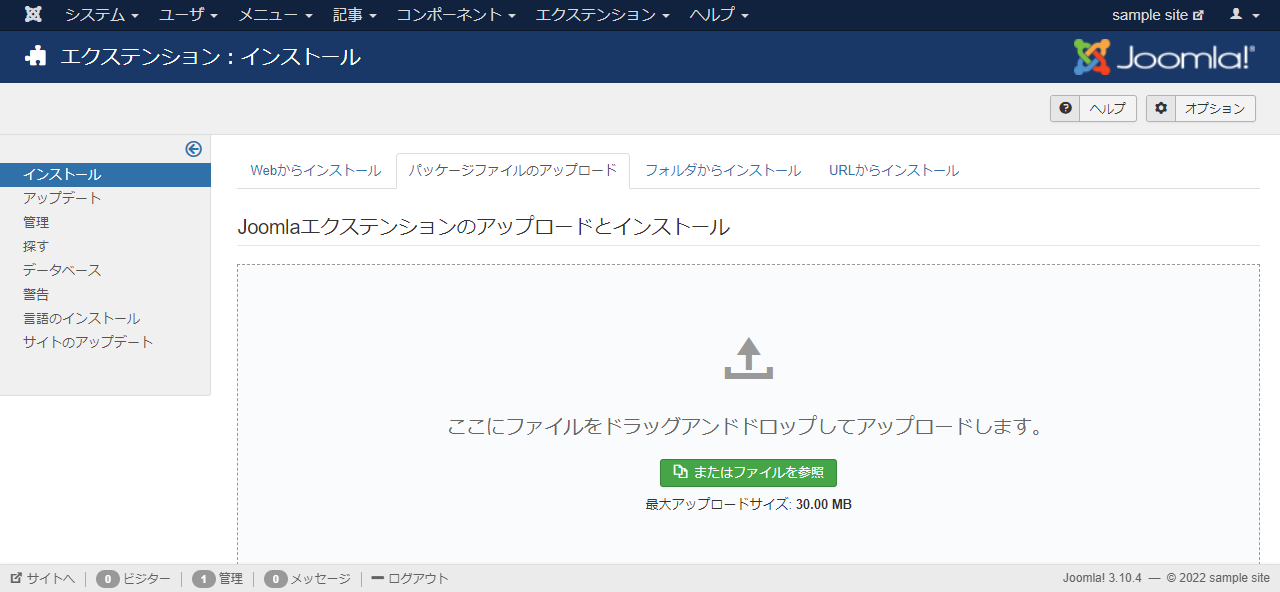Open the システム dropdown menu
The height and width of the screenshot is (592, 1280).
101,15
